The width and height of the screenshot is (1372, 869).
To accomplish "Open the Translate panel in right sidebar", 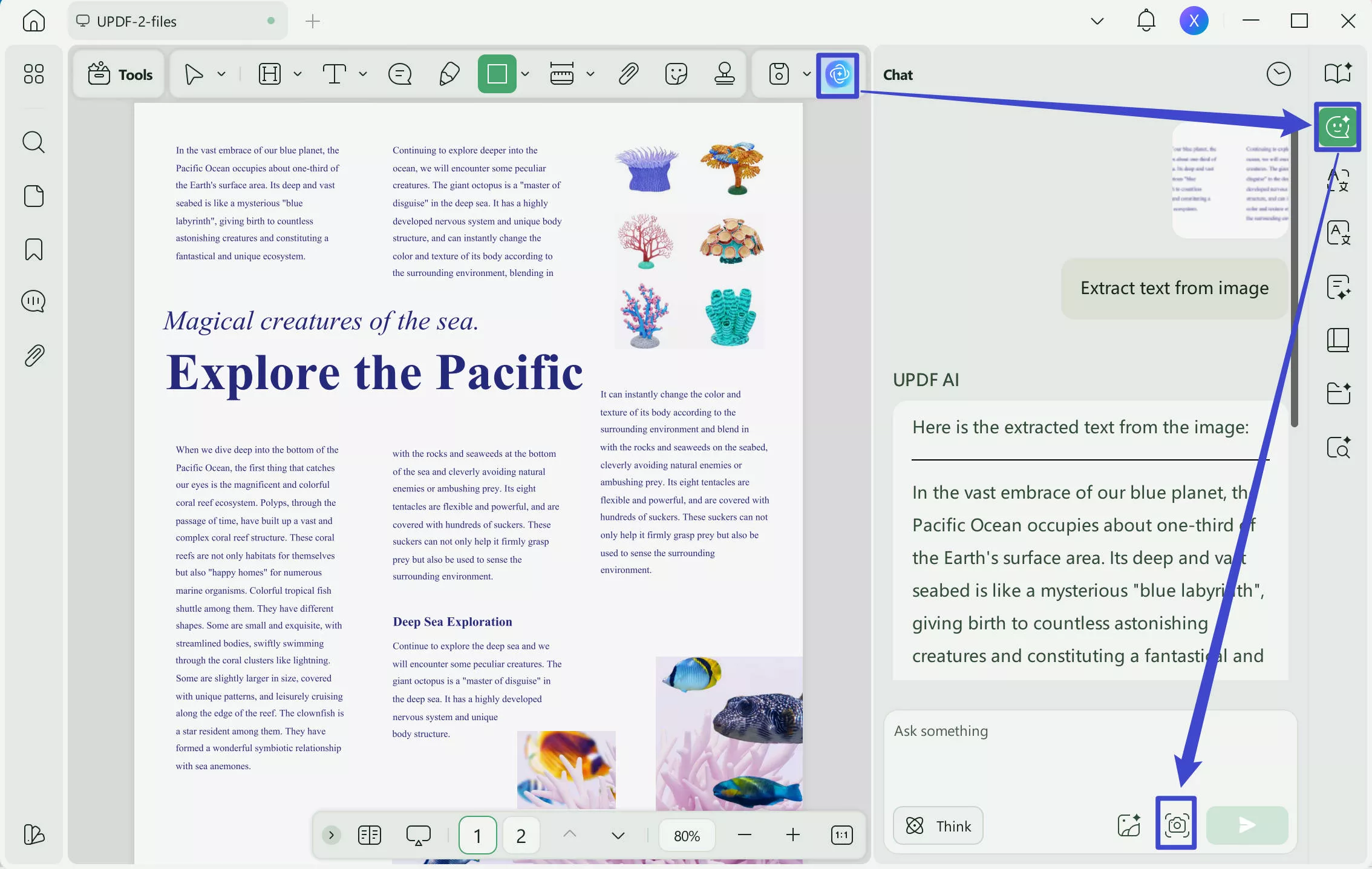I will coord(1338,232).
